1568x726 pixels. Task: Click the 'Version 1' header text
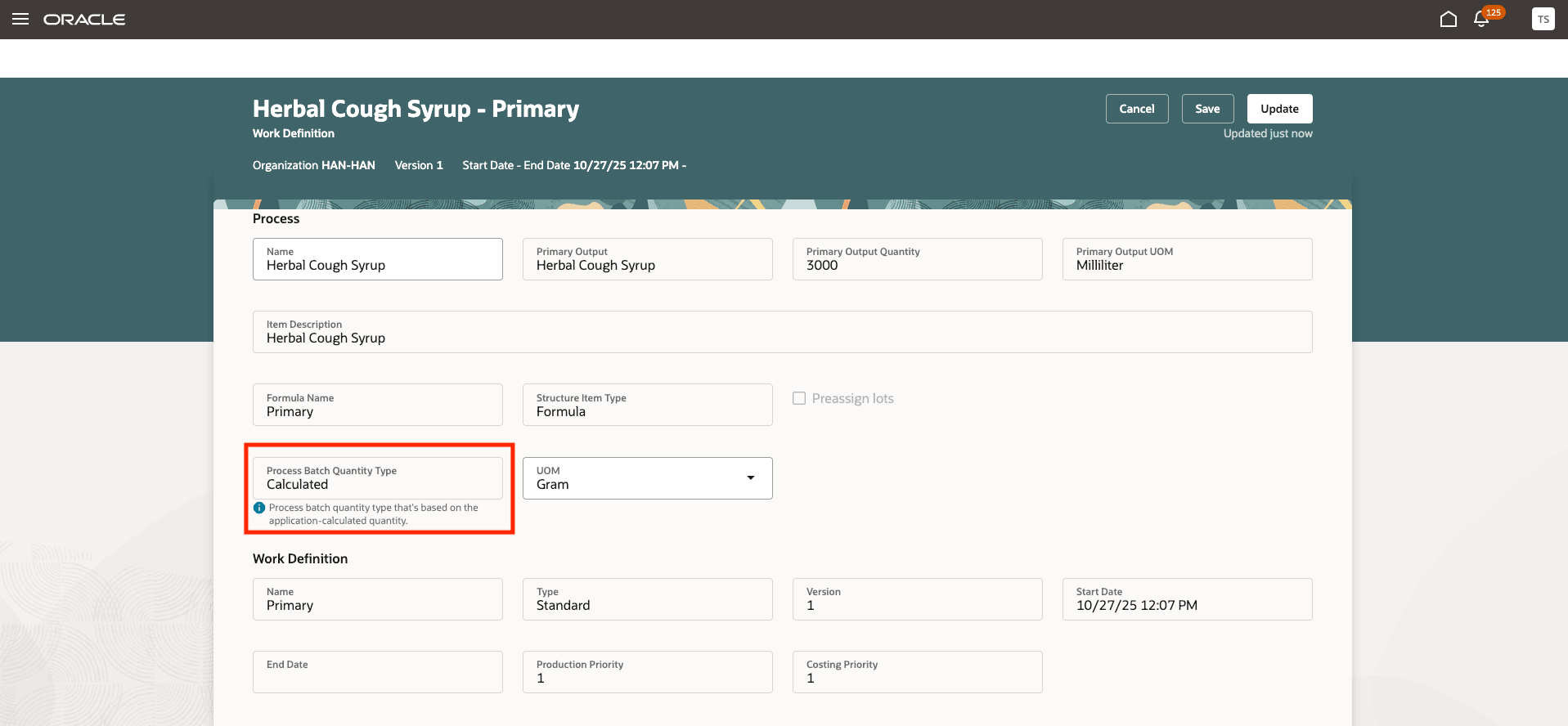pyautogui.click(x=419, y=165)
